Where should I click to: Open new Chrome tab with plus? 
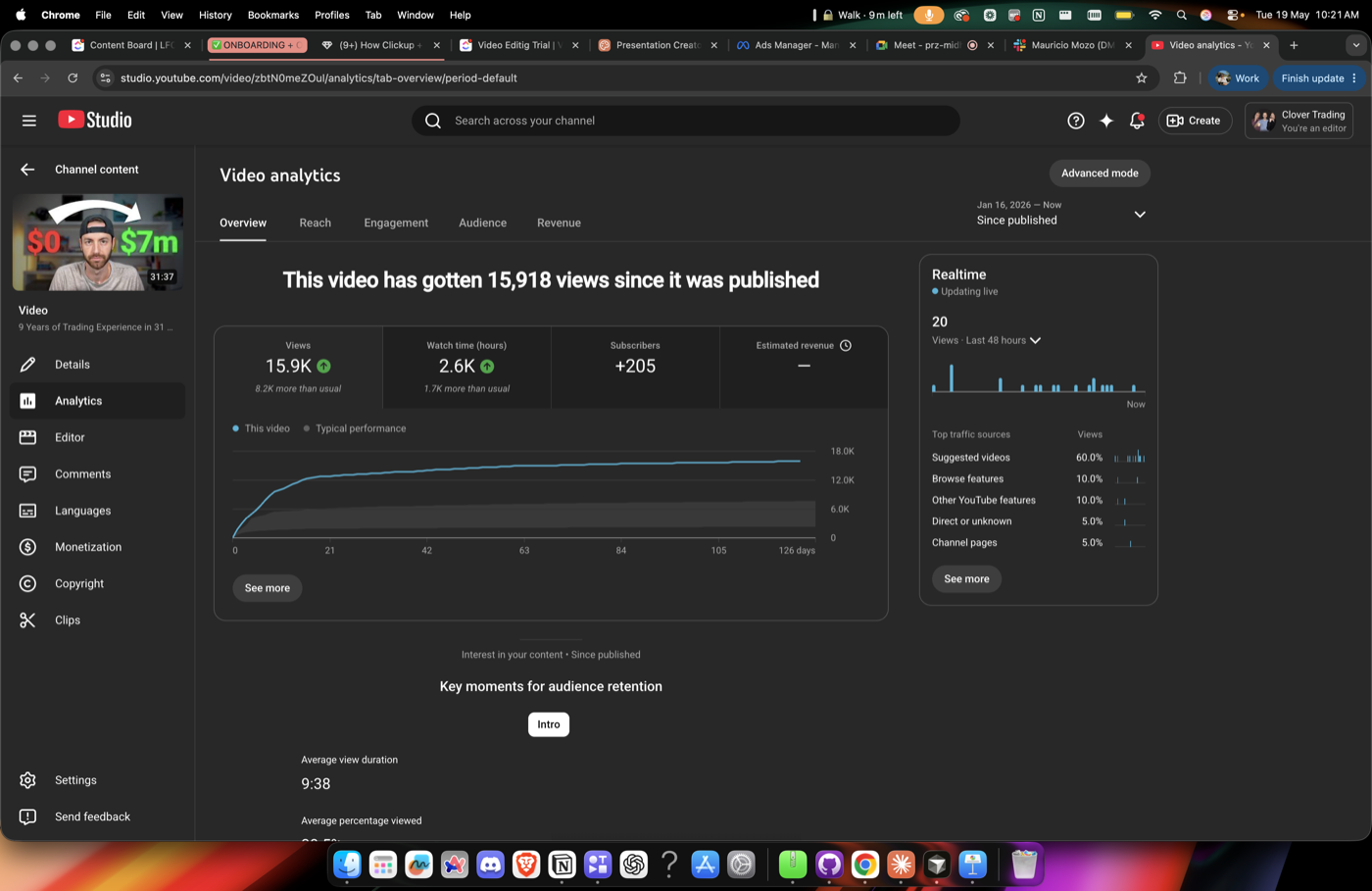(1294, 45)
